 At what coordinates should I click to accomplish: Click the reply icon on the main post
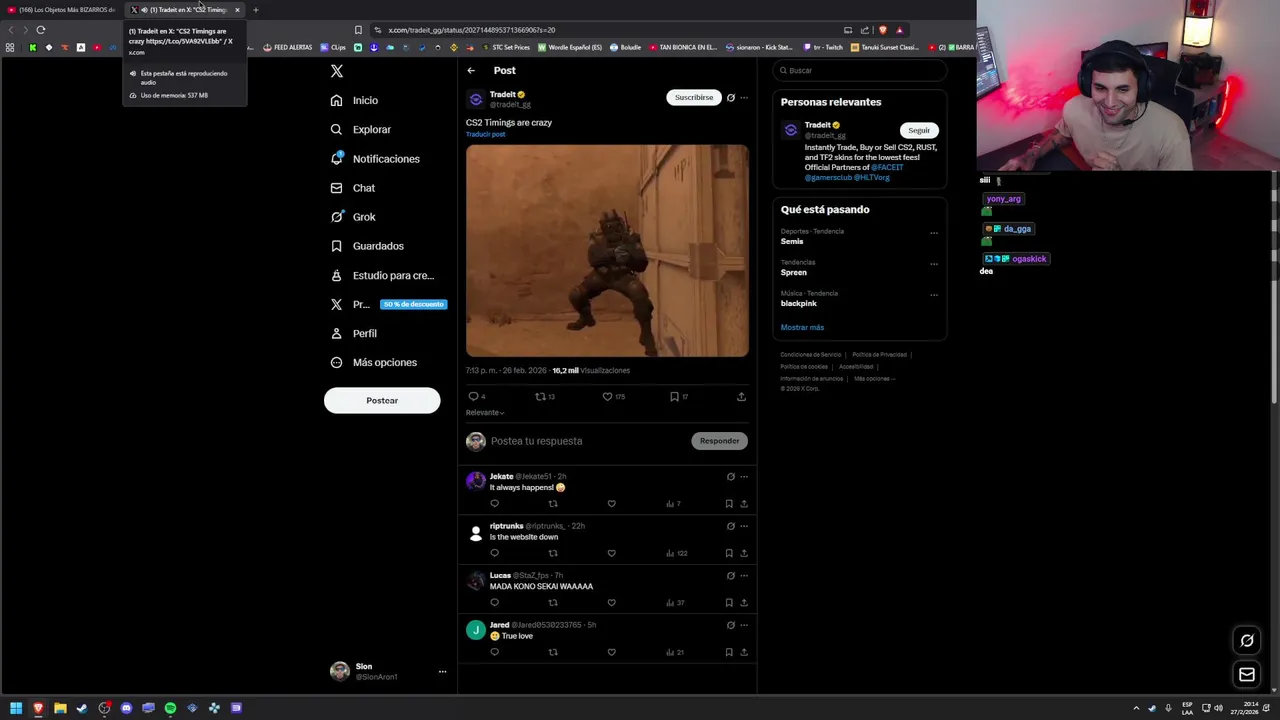(474, 397)
